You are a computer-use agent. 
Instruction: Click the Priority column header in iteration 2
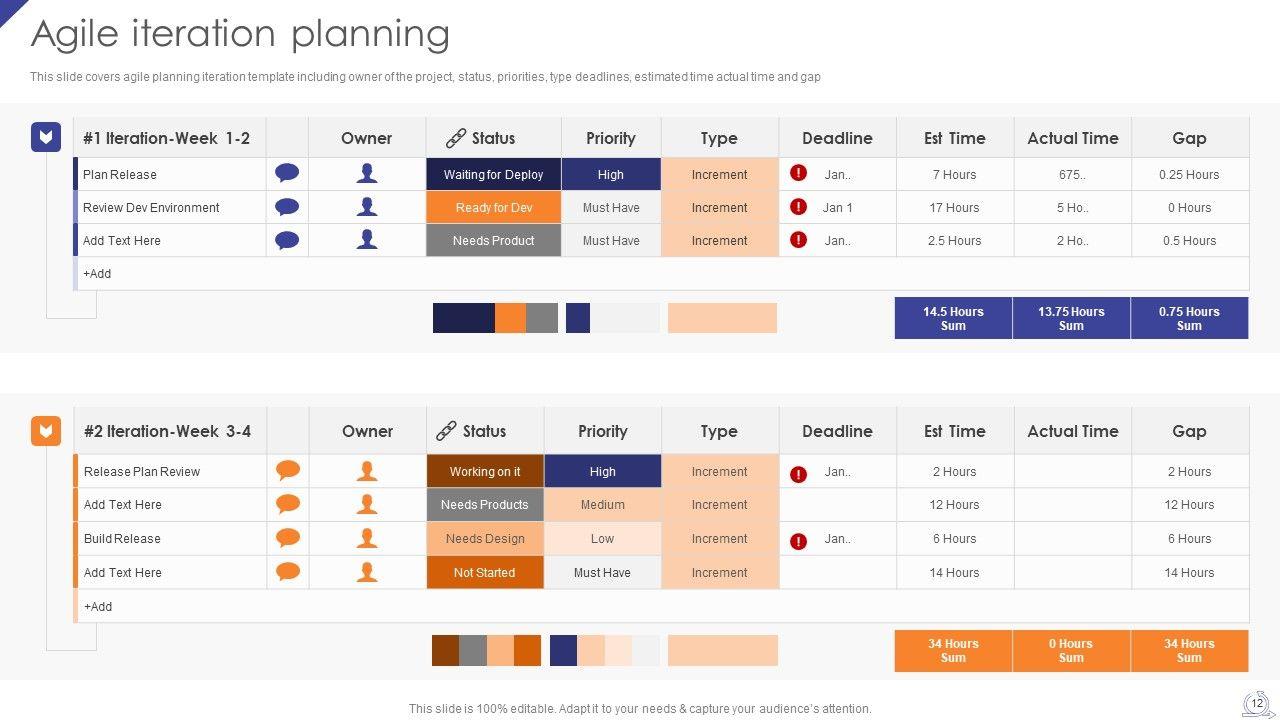(x=602, y=431)
